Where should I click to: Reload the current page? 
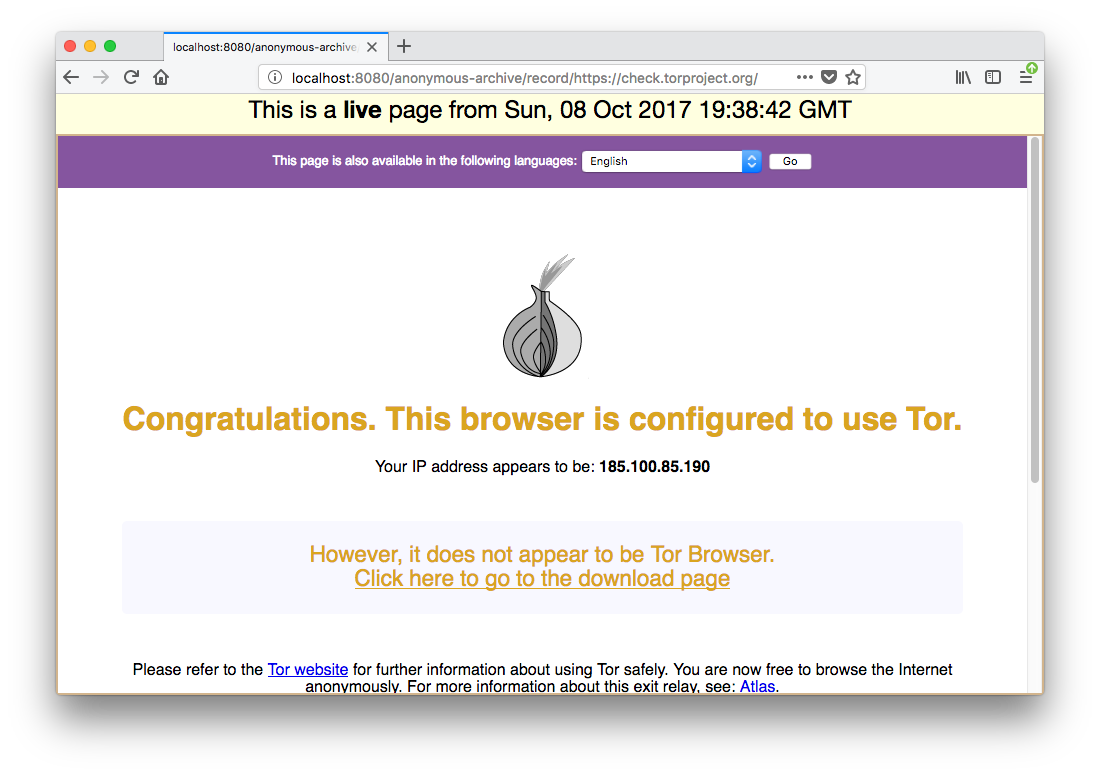(x=131, y=77)
